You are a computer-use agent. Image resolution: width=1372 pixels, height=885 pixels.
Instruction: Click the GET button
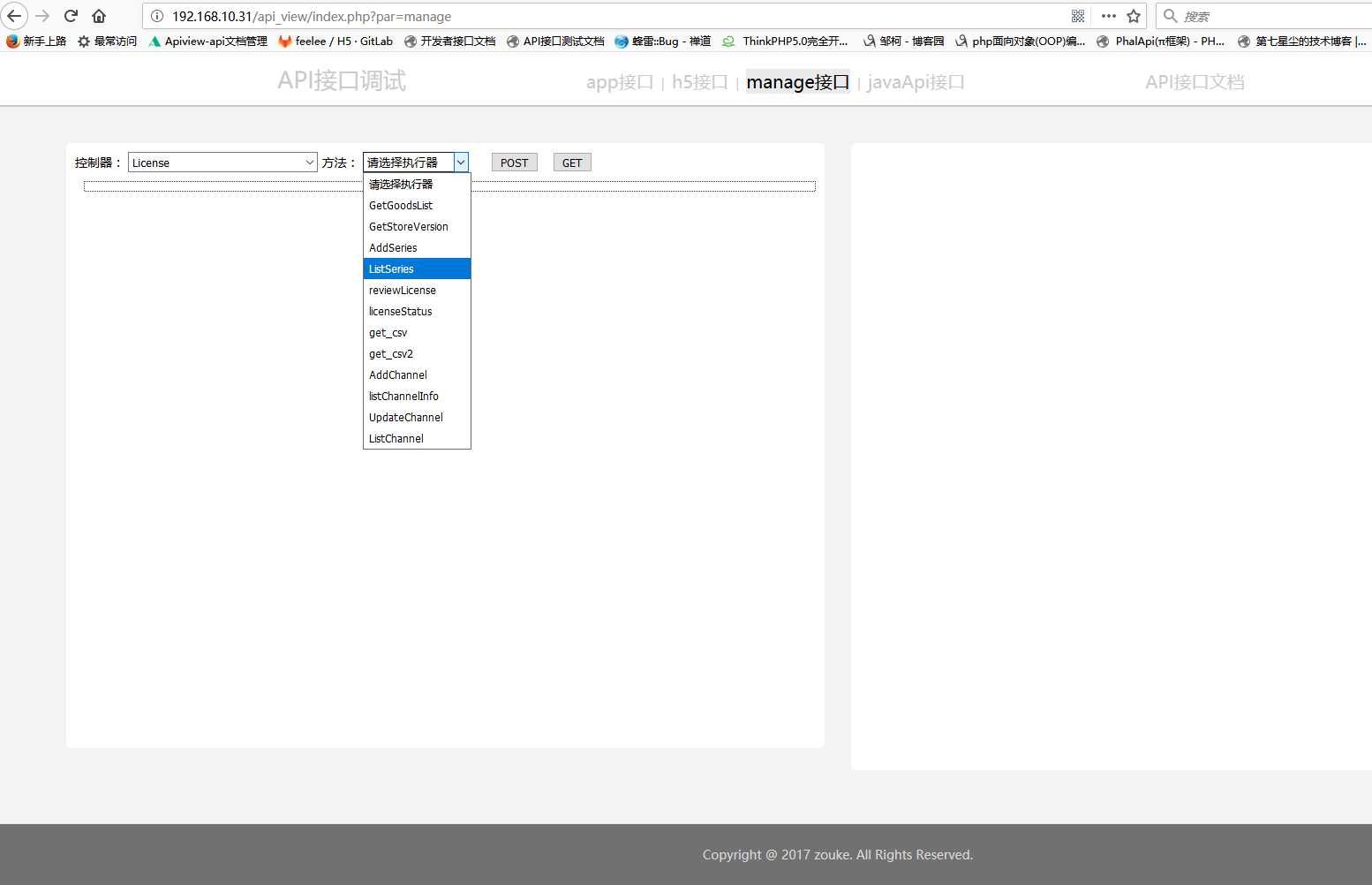tap(572, 163)
